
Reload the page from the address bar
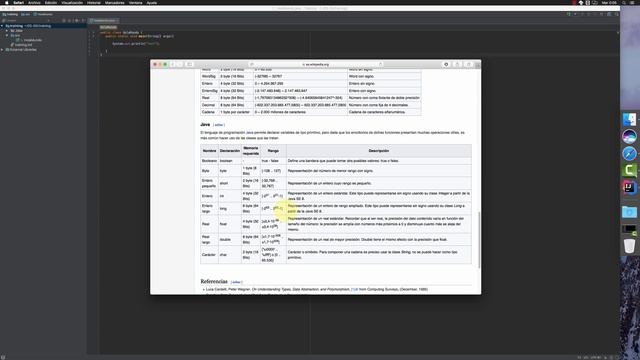[x=380, y=64]
